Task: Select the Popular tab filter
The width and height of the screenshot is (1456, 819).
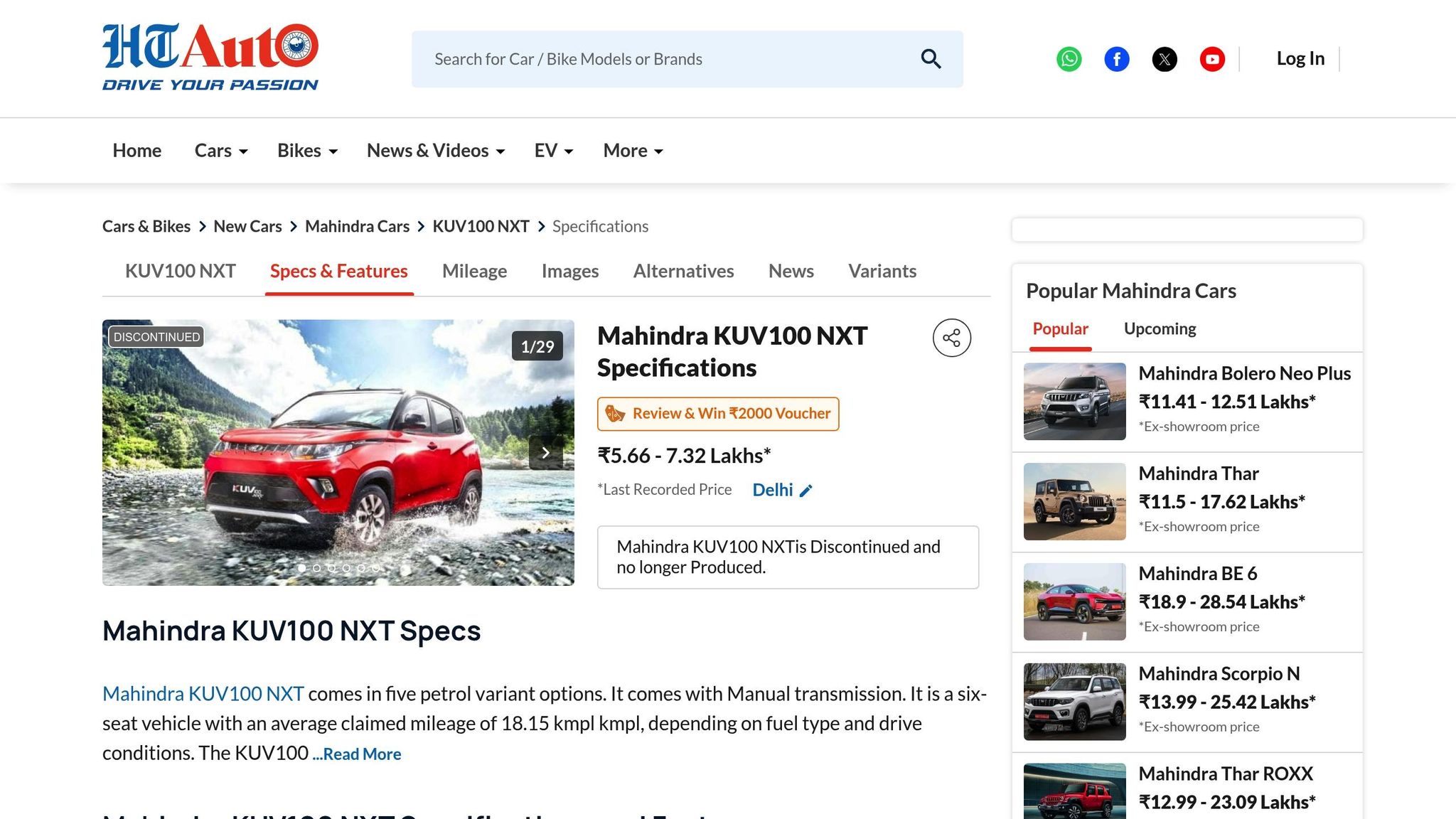Action: (x=1060, y=328)
